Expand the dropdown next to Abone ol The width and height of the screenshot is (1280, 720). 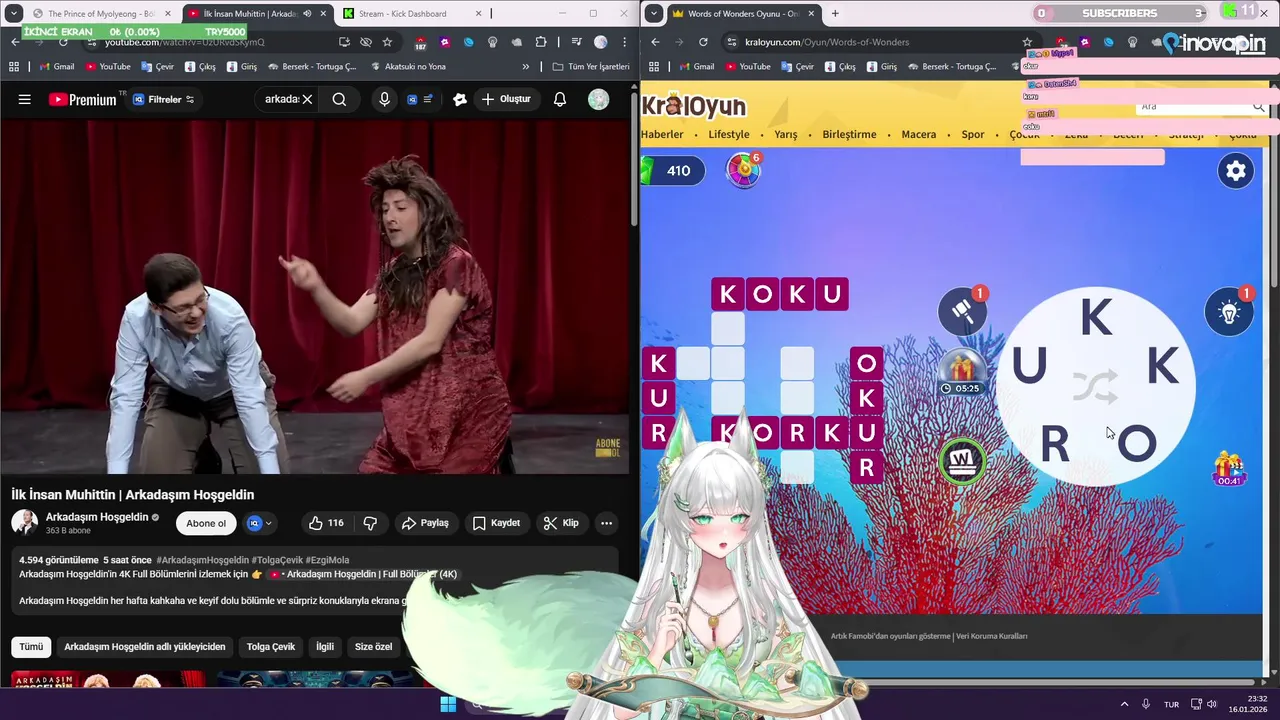260,523
